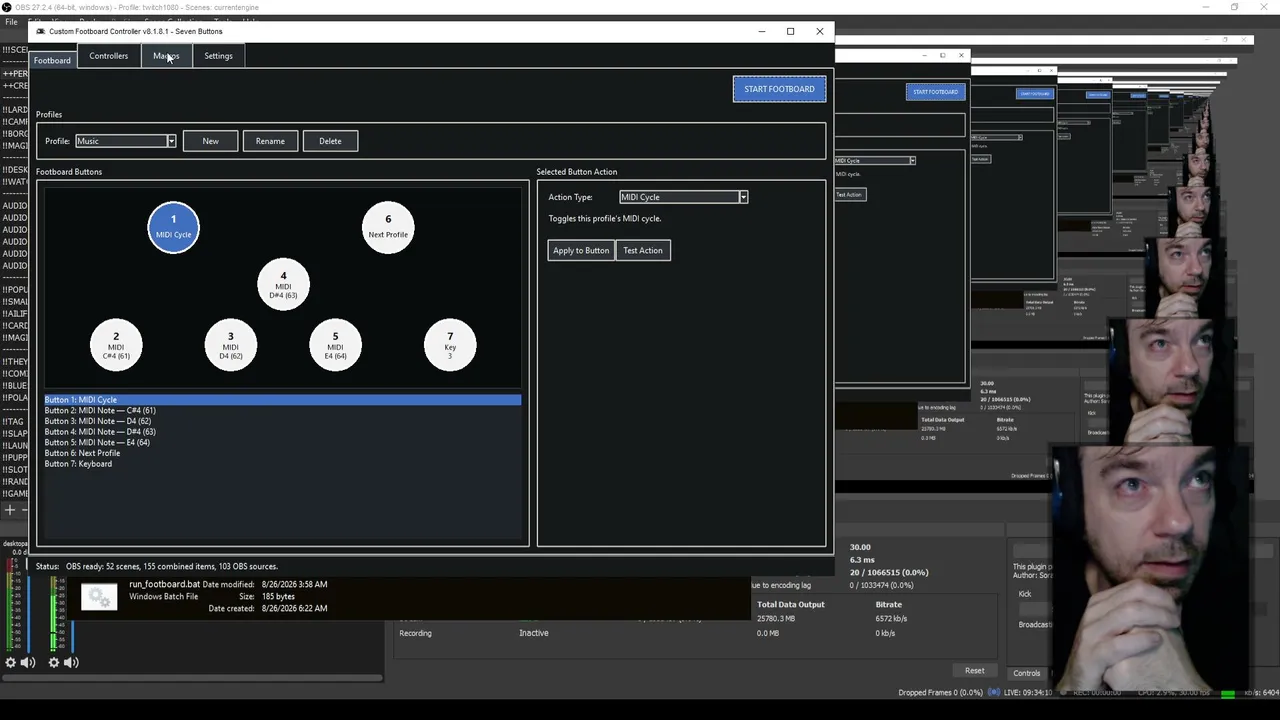Click the 'run_footboard.bat' file name
The height and width of the screenshot is (720, 1280).
point(164,584)
